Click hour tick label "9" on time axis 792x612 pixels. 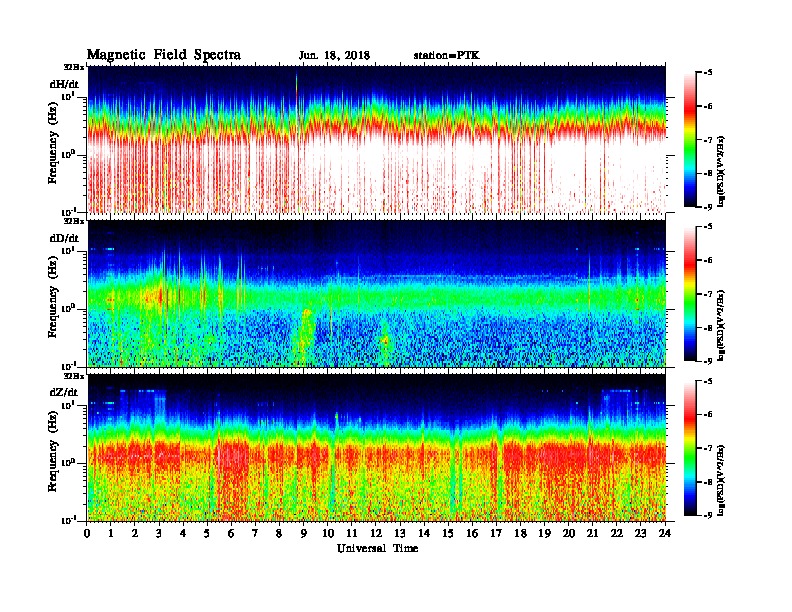pos(304,533)
